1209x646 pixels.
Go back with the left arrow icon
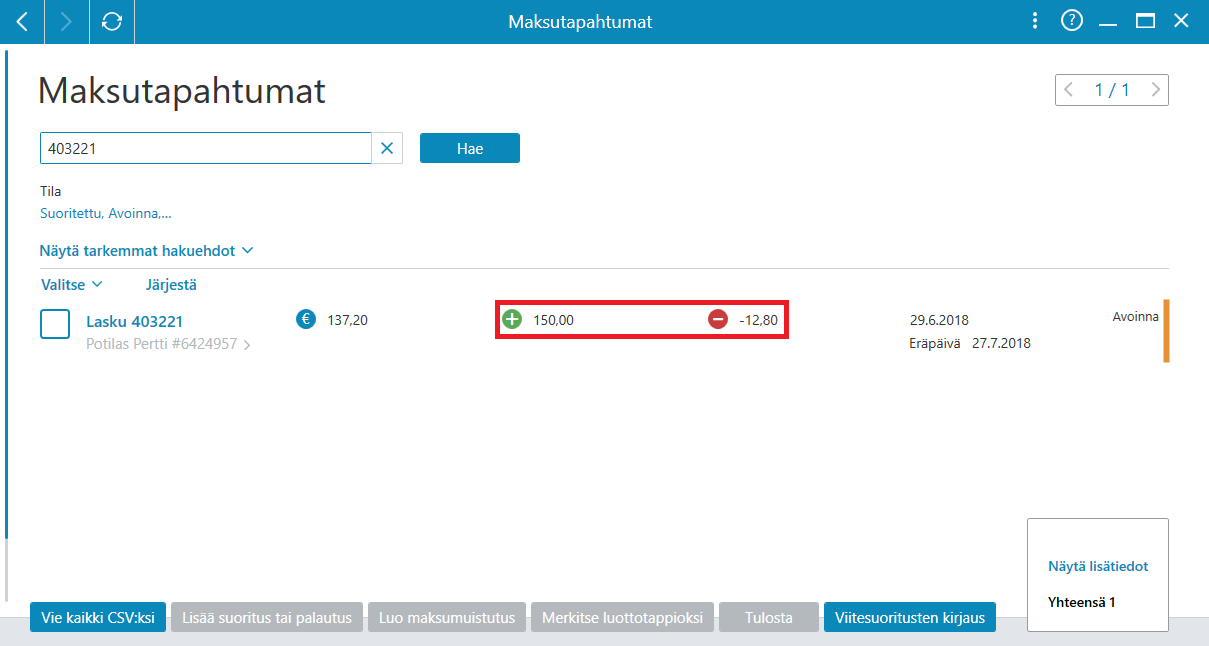[22, 21]
